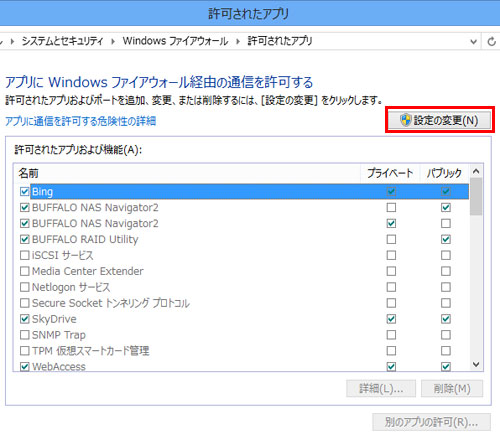Click the 詳細(L)... button

381,388
